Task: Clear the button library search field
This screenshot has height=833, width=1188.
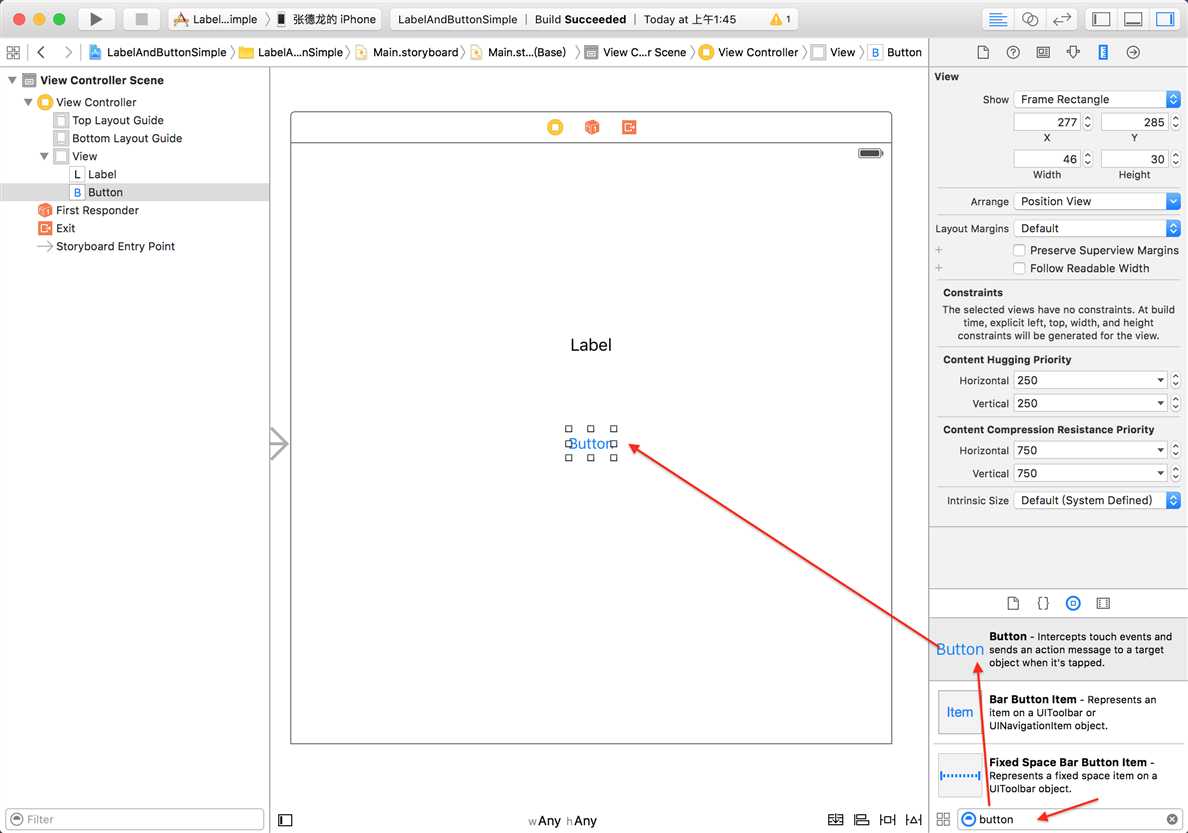Action: pos(1171,819)
